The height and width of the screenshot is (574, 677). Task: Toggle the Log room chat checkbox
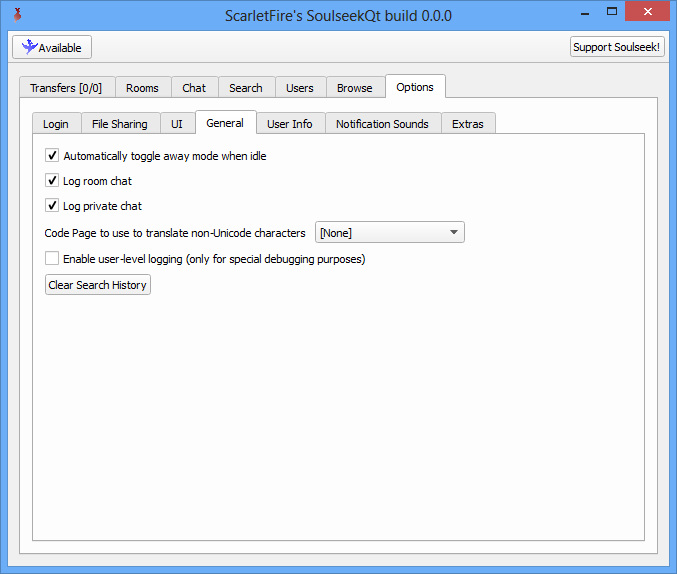tap(52, 180)
